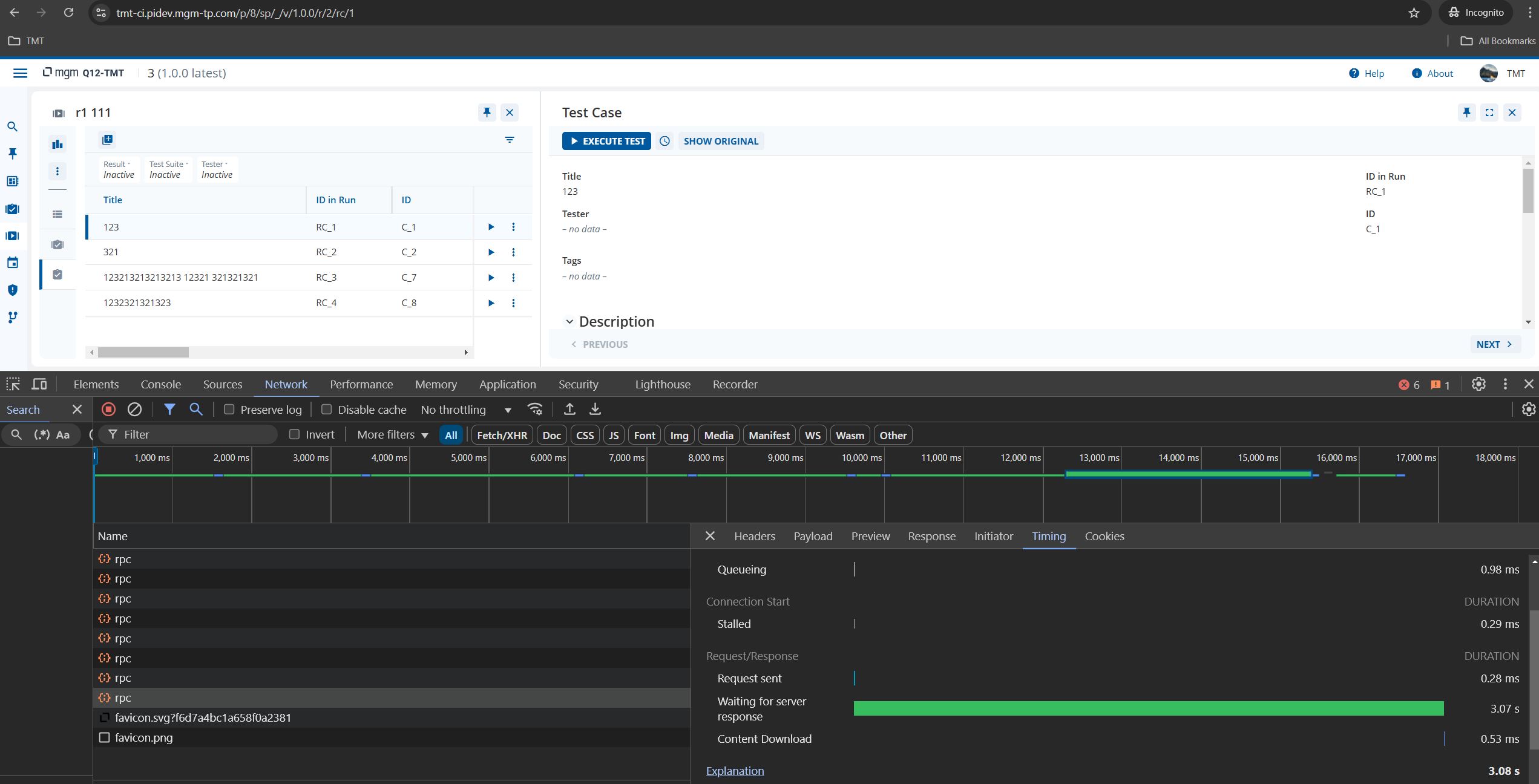Click the history clock icon beside Execute Test
The image size is (1539, 784).
click(664, 141)
